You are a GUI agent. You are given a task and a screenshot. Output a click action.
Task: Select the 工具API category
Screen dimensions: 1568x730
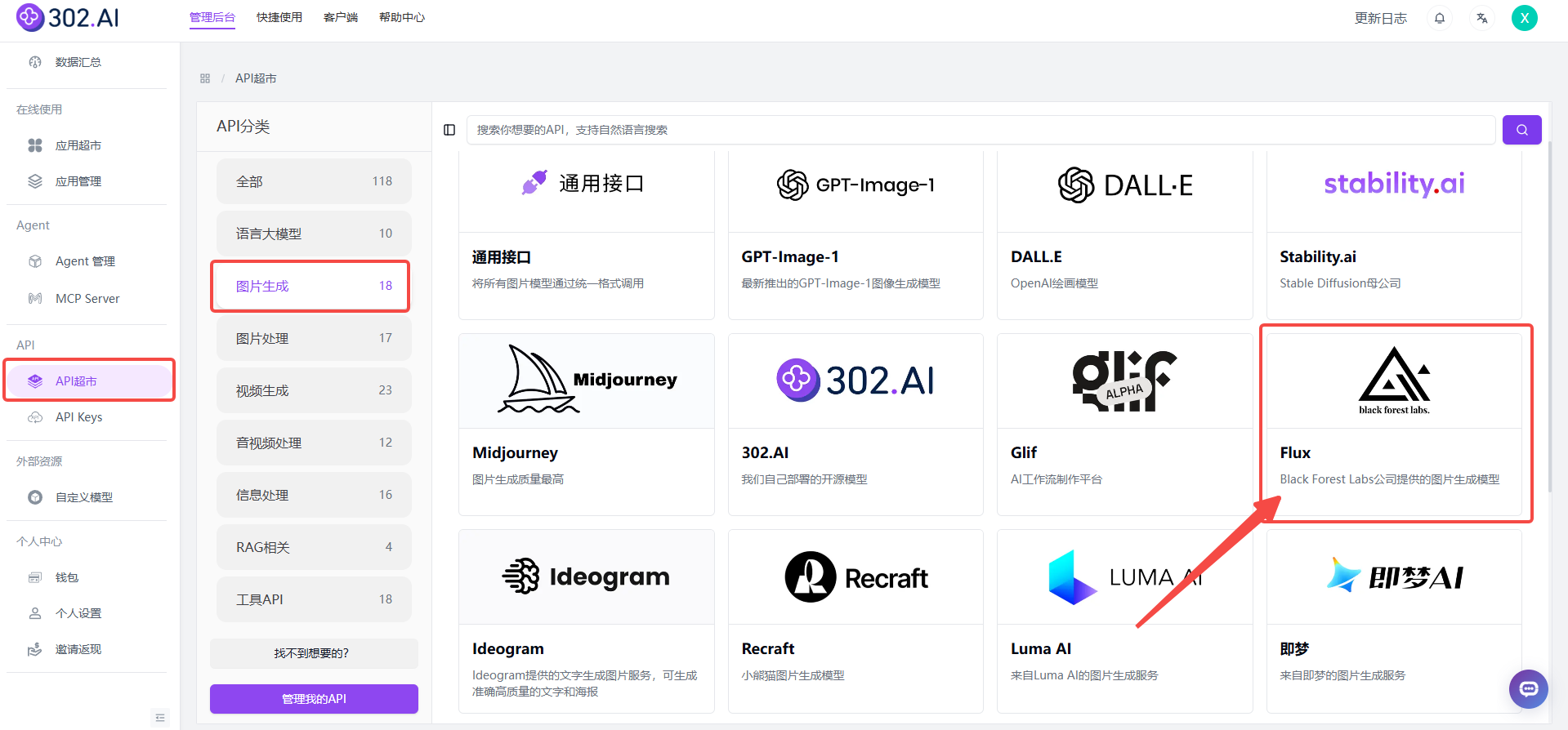coord(314,599)
